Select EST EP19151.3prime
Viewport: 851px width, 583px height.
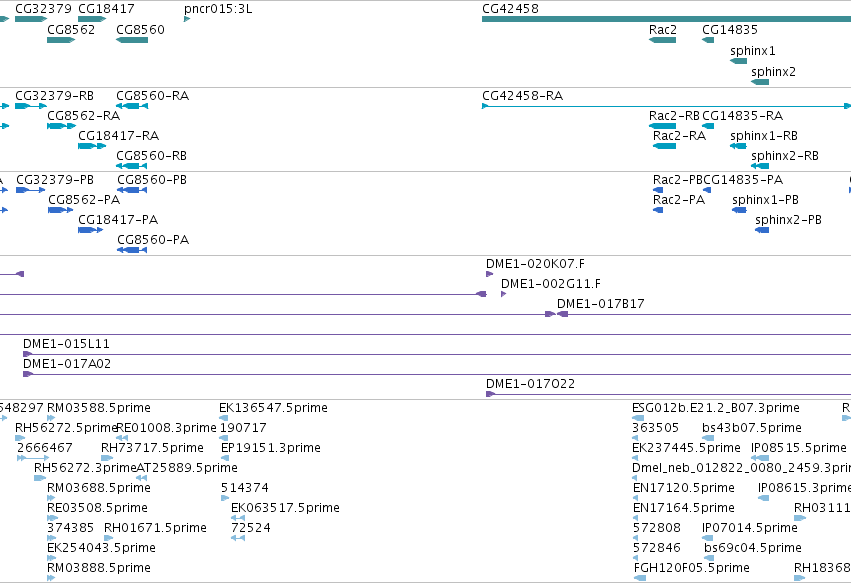(x=225, y=458)
